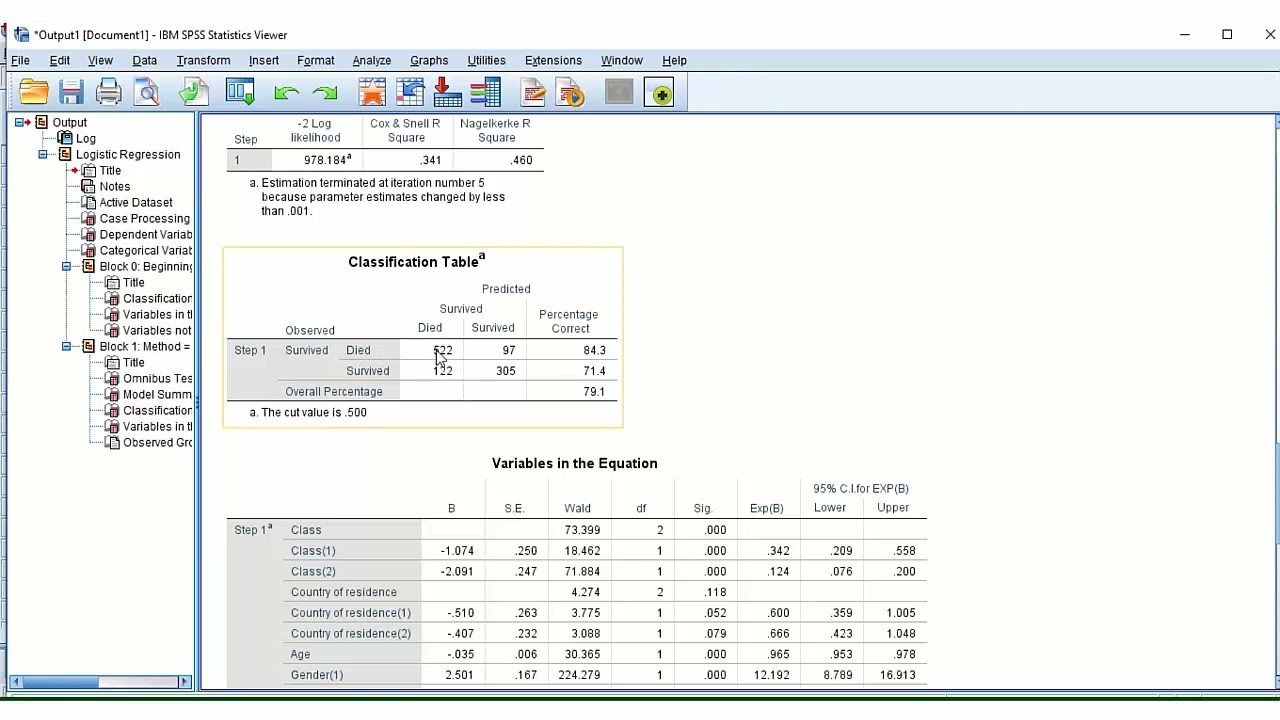This screenshot has height=720, width=1280.
Task: Open the Analyze menu
Action: click(x=372, y=60)
